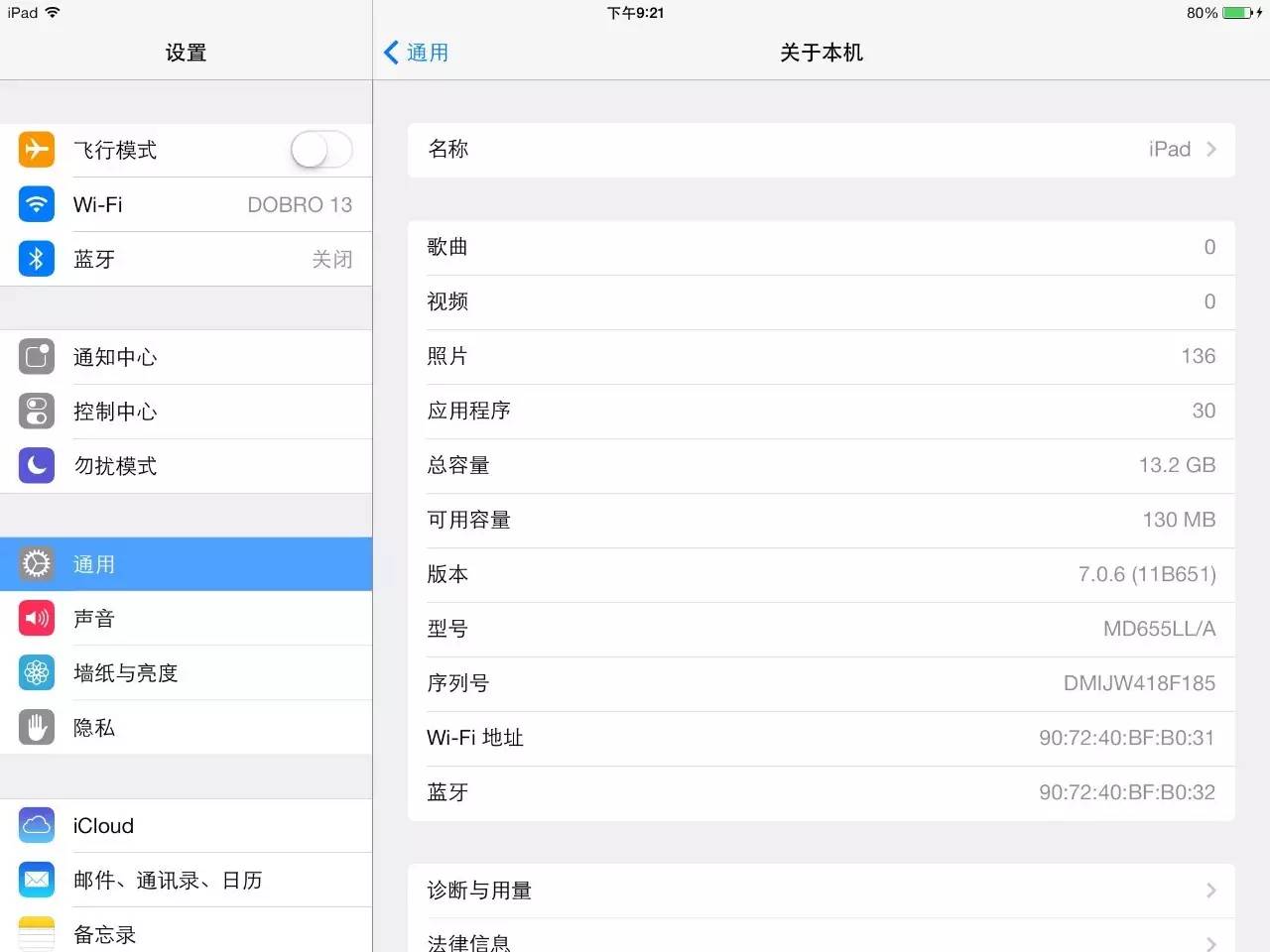The image size is (1270, 952).
Task: Tap the serial number DMIJW418F185
Action: [x=1139, y=683]
